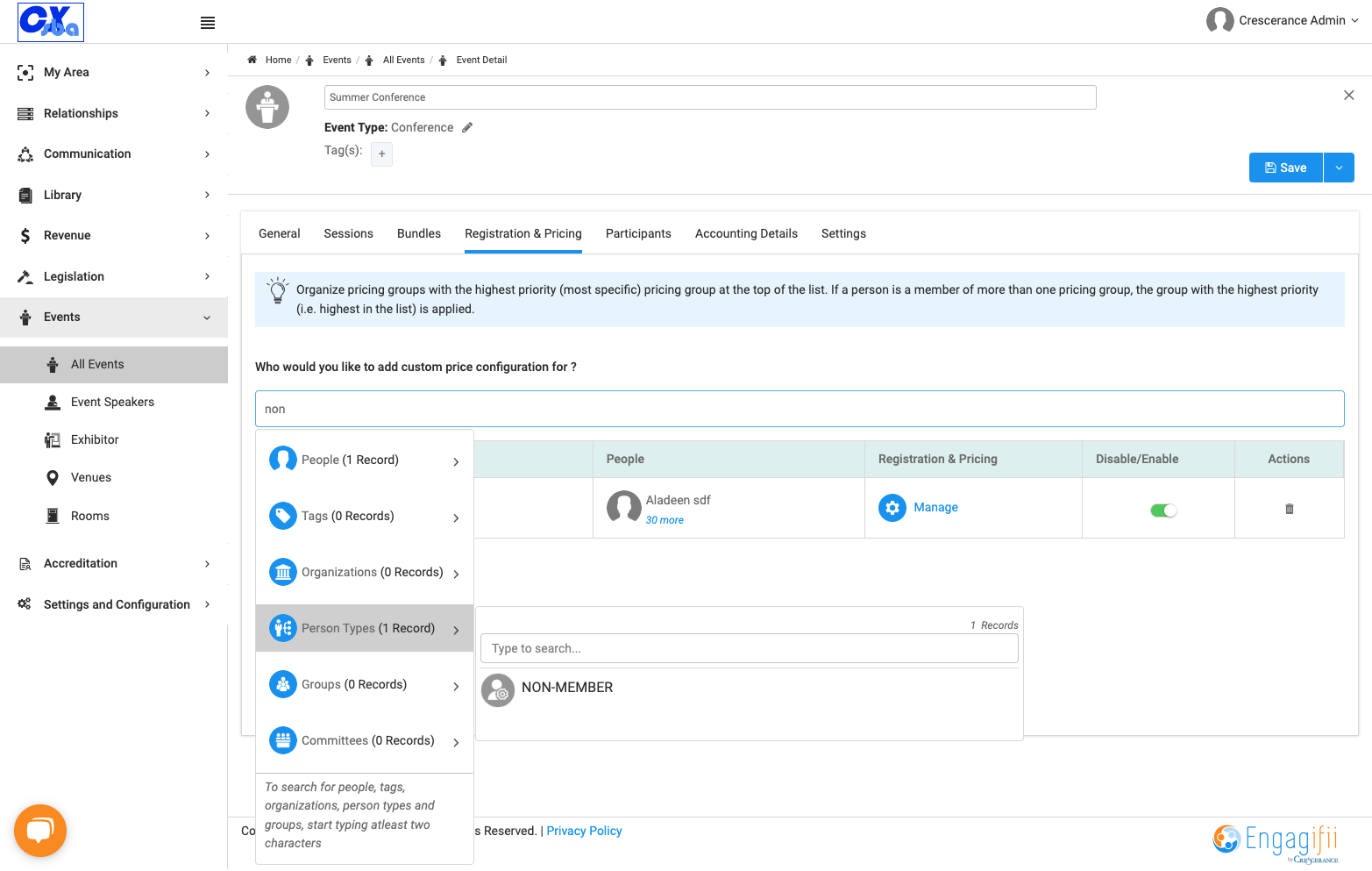The height and width of the screenshot is (871, 1372).
Task: Open the Participants tab
Action: pyautogui.click(x=638, y=233)
